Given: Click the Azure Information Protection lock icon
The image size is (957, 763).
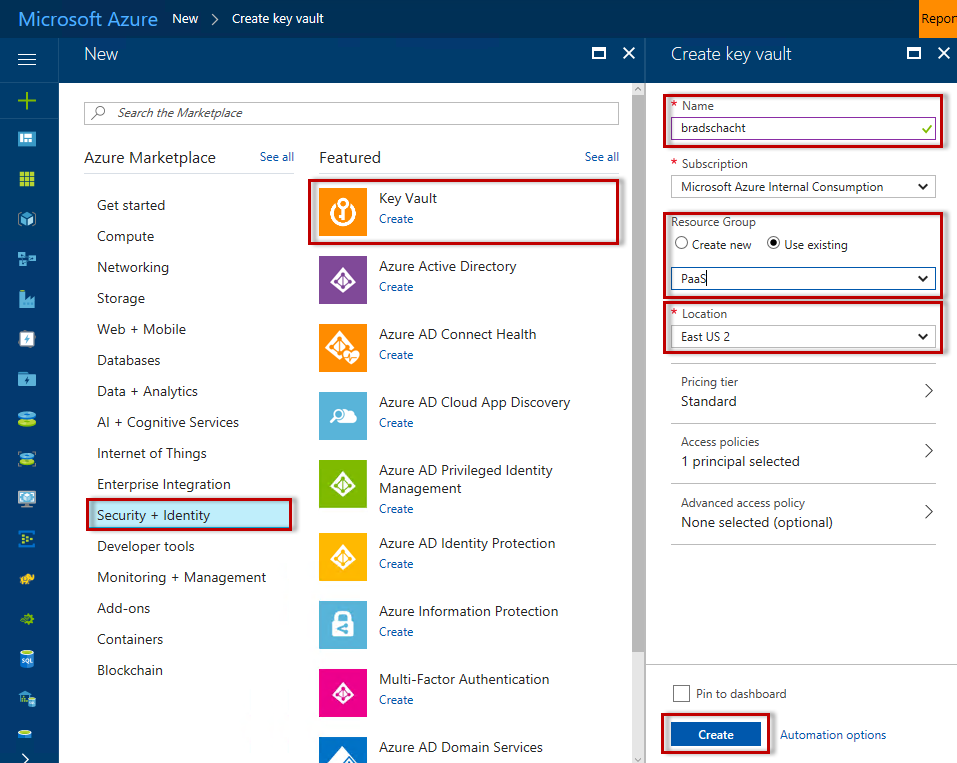Looking at the screenshot, I should click(x=343, y=625).
